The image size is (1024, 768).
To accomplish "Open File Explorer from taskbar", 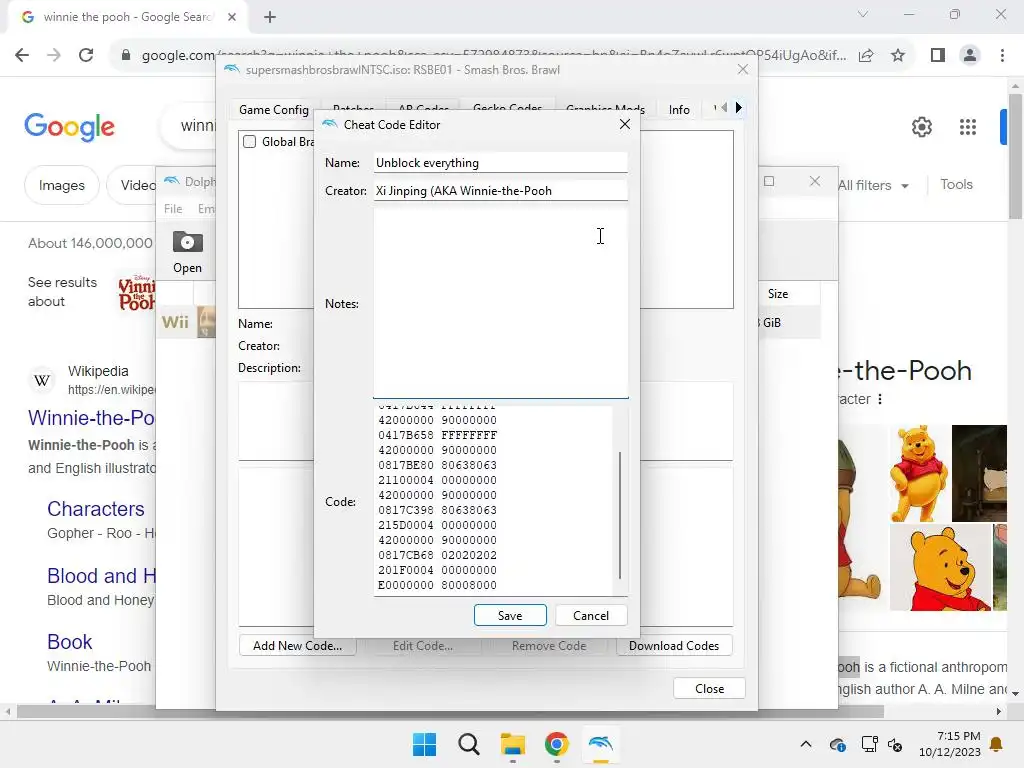I will click(x=513, y=744).
